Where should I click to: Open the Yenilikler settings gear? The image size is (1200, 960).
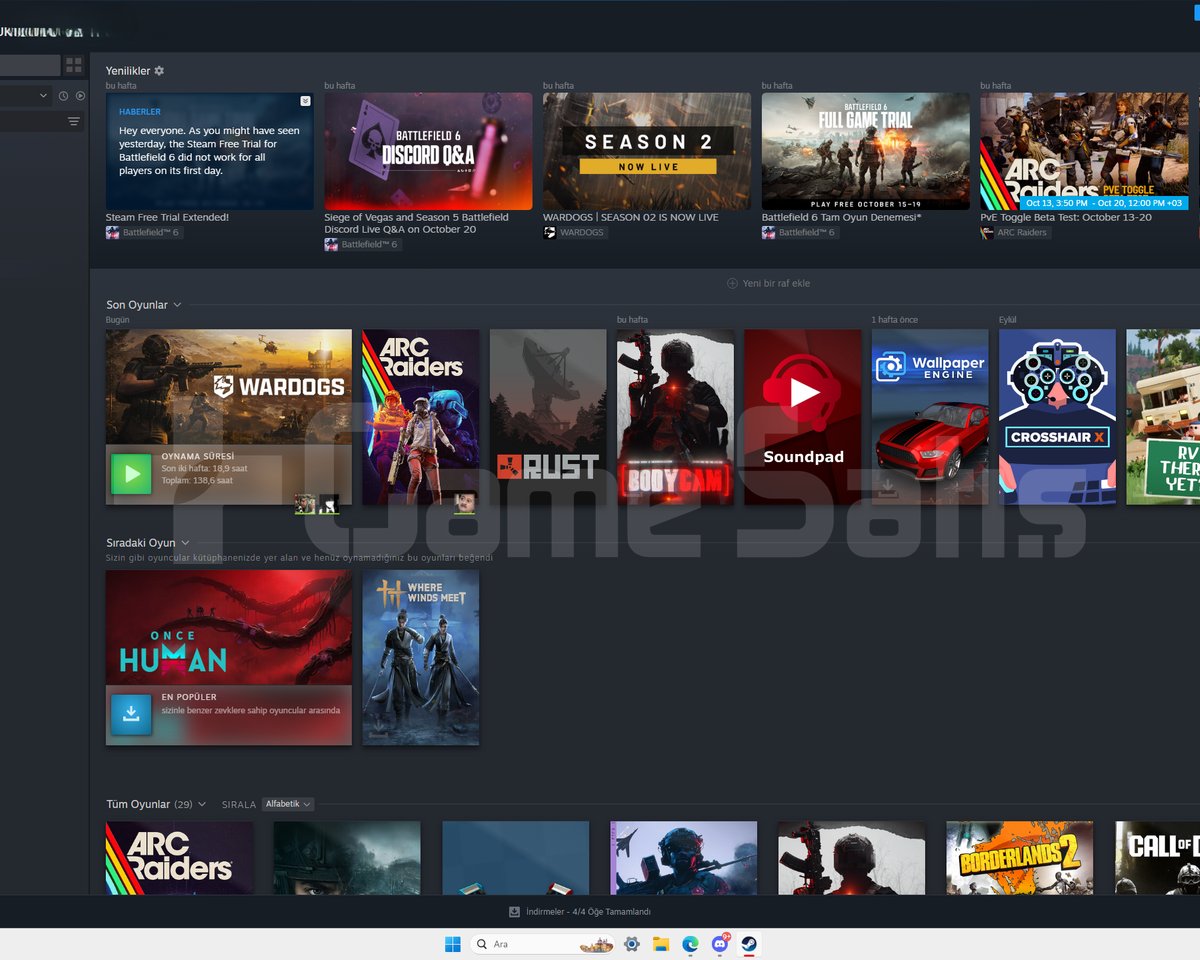coord(159,71)
